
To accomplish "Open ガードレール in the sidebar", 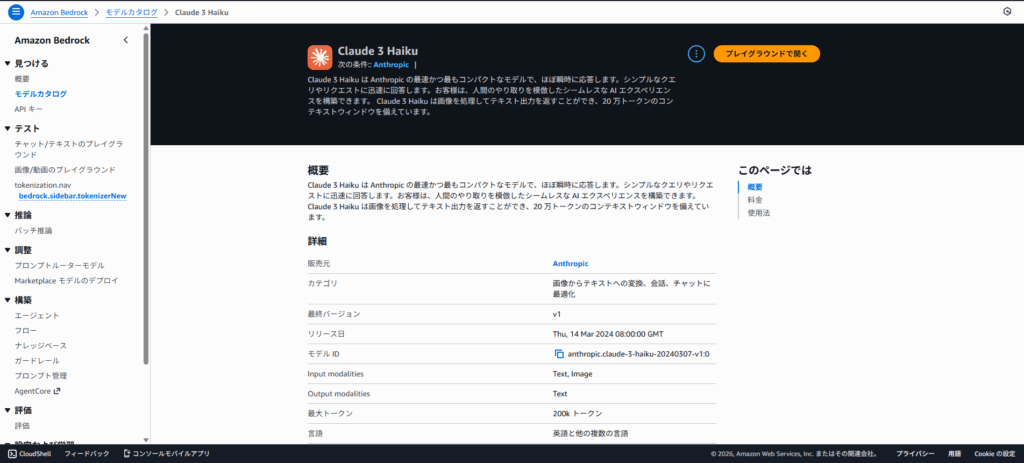I will [x=37, y=360].
